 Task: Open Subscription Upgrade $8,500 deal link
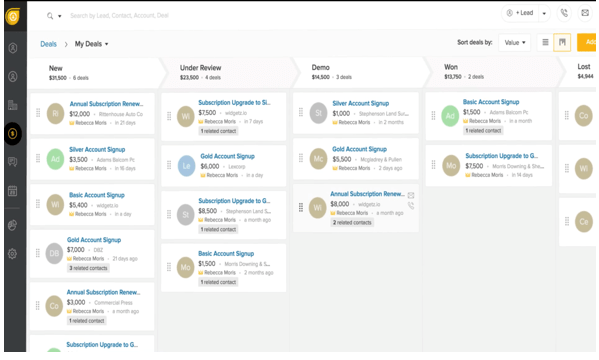coord(234,201)
